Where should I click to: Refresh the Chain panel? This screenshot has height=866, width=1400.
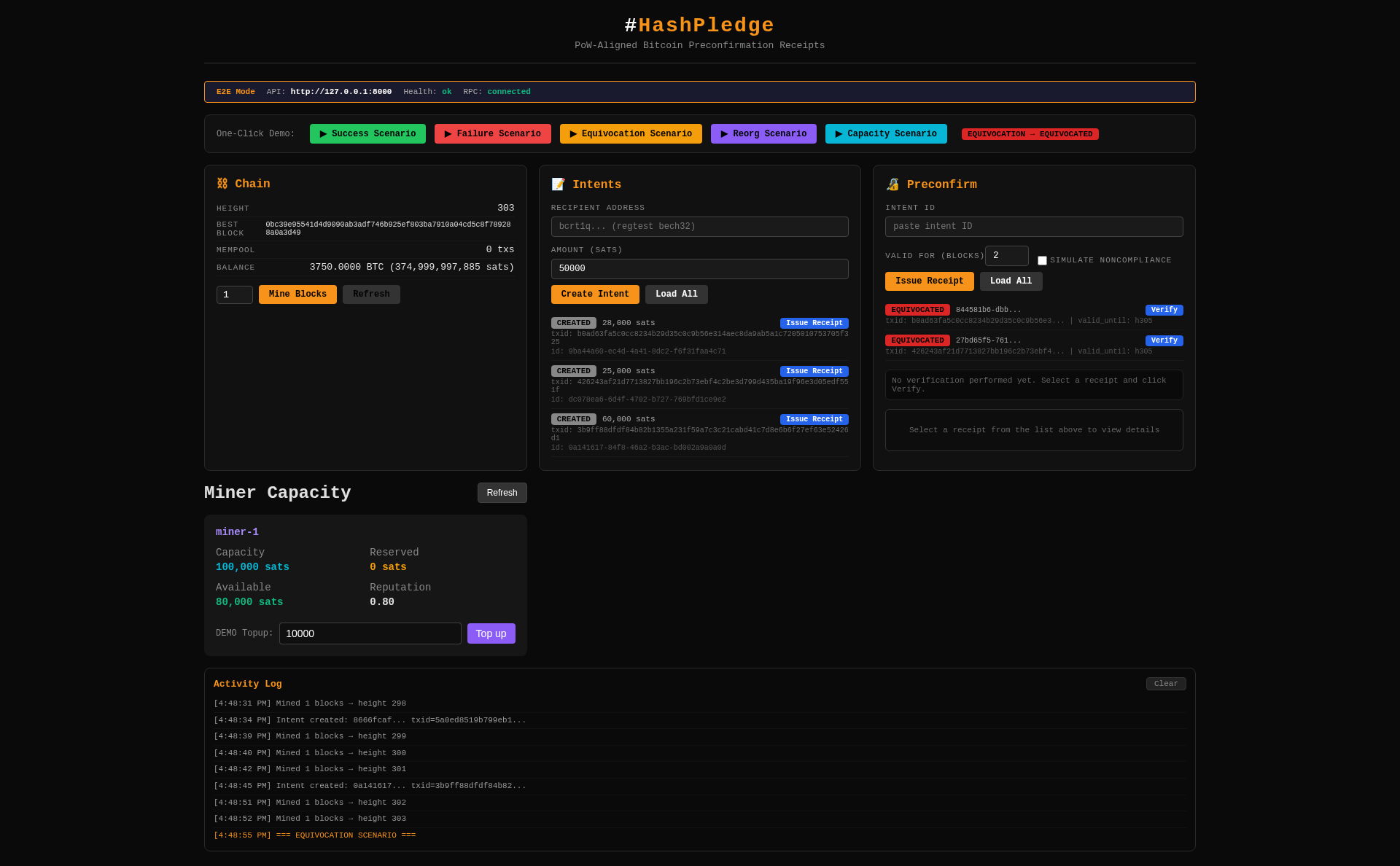pyautogui.click(x=371, y=294)
